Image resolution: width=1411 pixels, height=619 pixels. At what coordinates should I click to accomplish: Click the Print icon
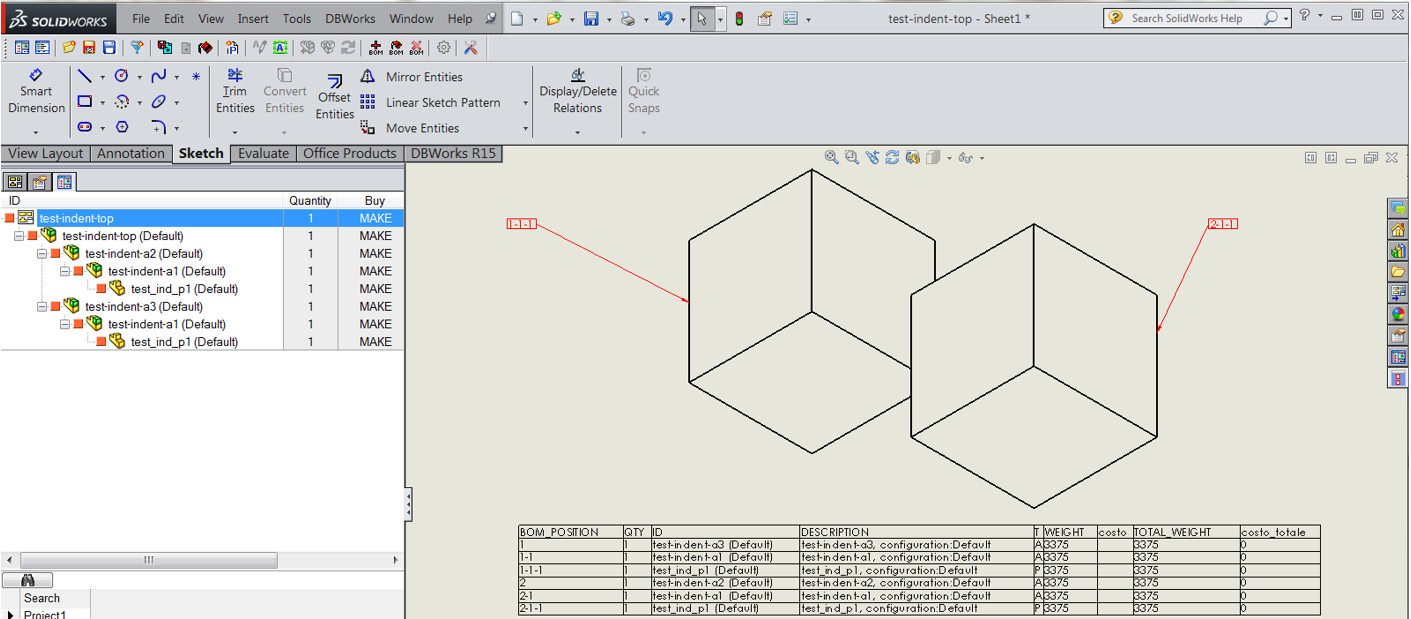point(627,18)
